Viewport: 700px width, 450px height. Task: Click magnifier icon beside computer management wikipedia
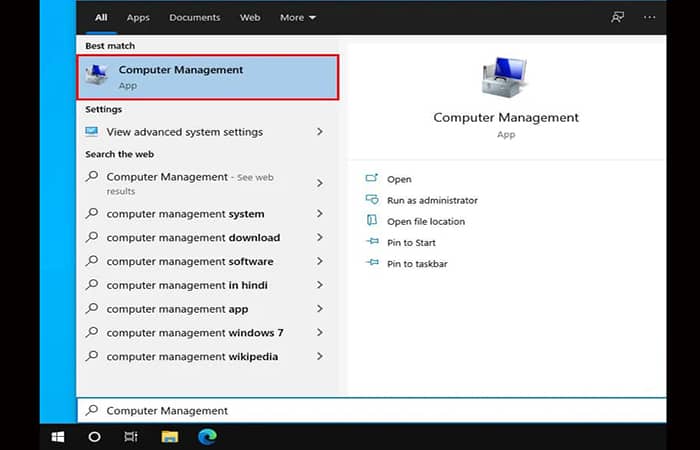pyautogui.click(x=92, y=355)
